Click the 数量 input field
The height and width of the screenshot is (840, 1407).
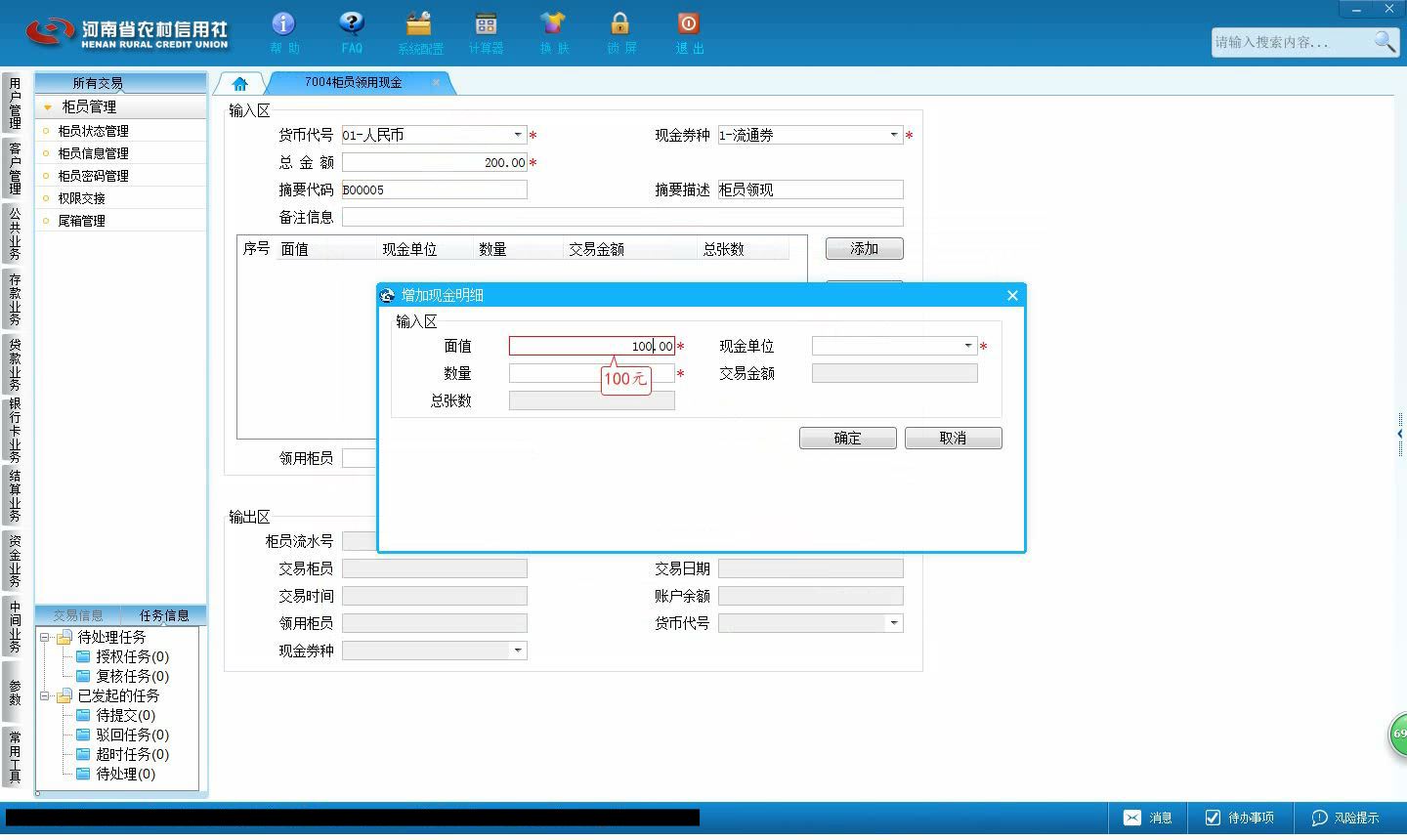(x=592, y=373)
